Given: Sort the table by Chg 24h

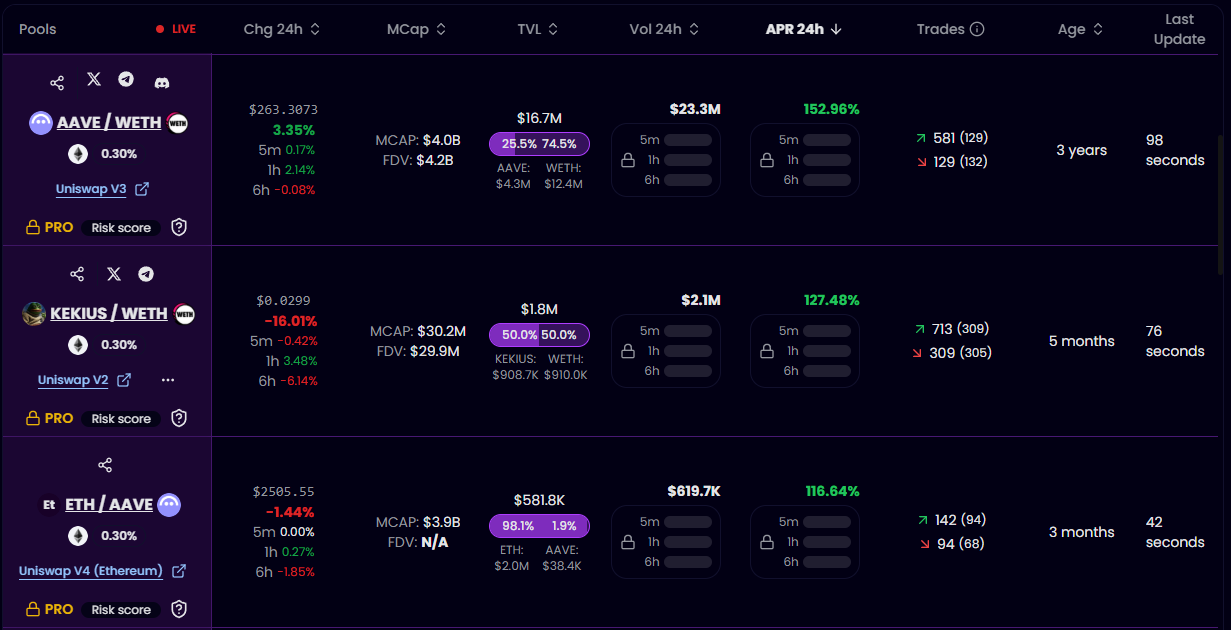Looking at the screenshot, I should click(x=282, y=29).
